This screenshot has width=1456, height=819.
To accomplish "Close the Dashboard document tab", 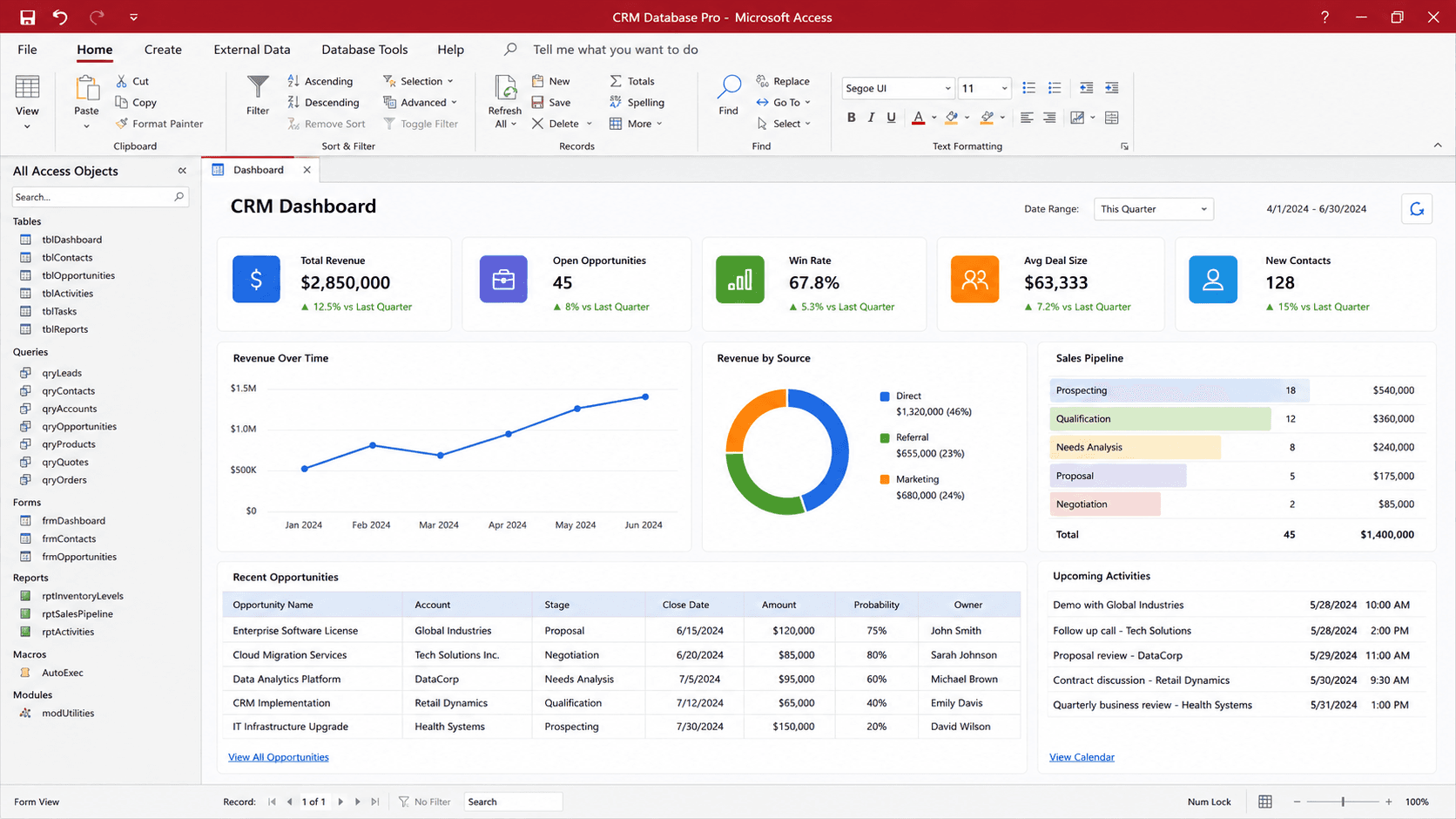I will pos(307,170).
